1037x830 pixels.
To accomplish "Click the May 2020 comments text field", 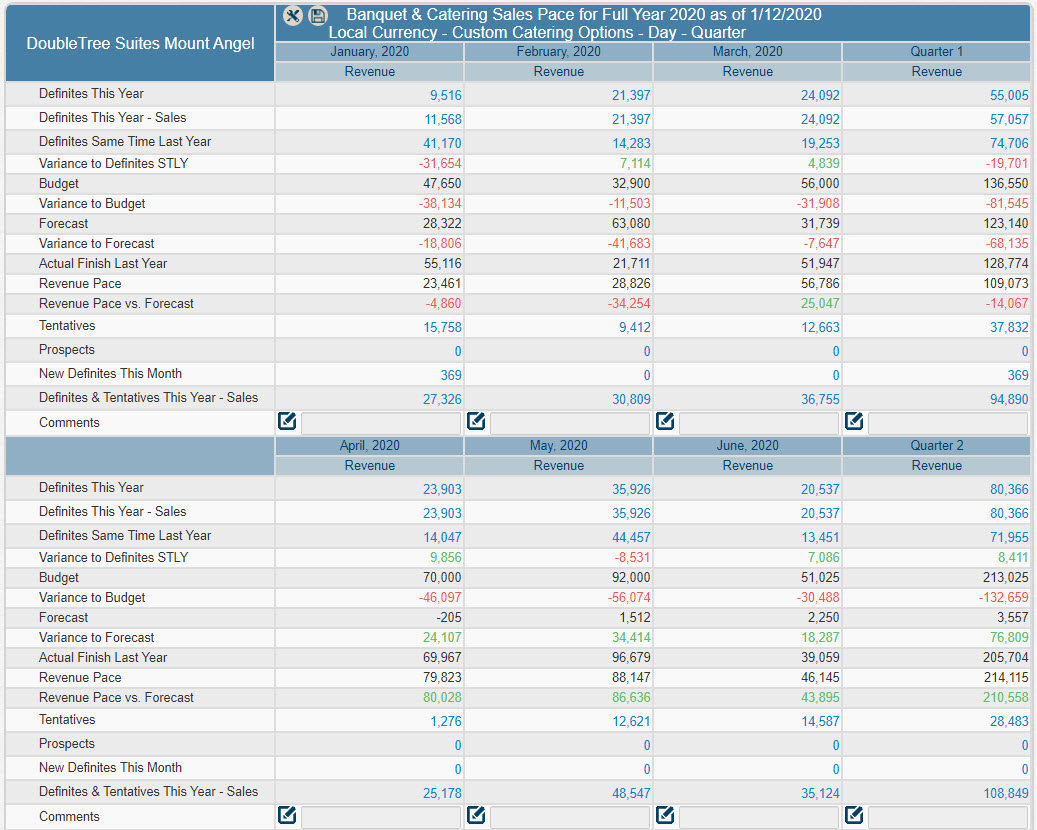I will pyautogui.click(x=570, y=816).
